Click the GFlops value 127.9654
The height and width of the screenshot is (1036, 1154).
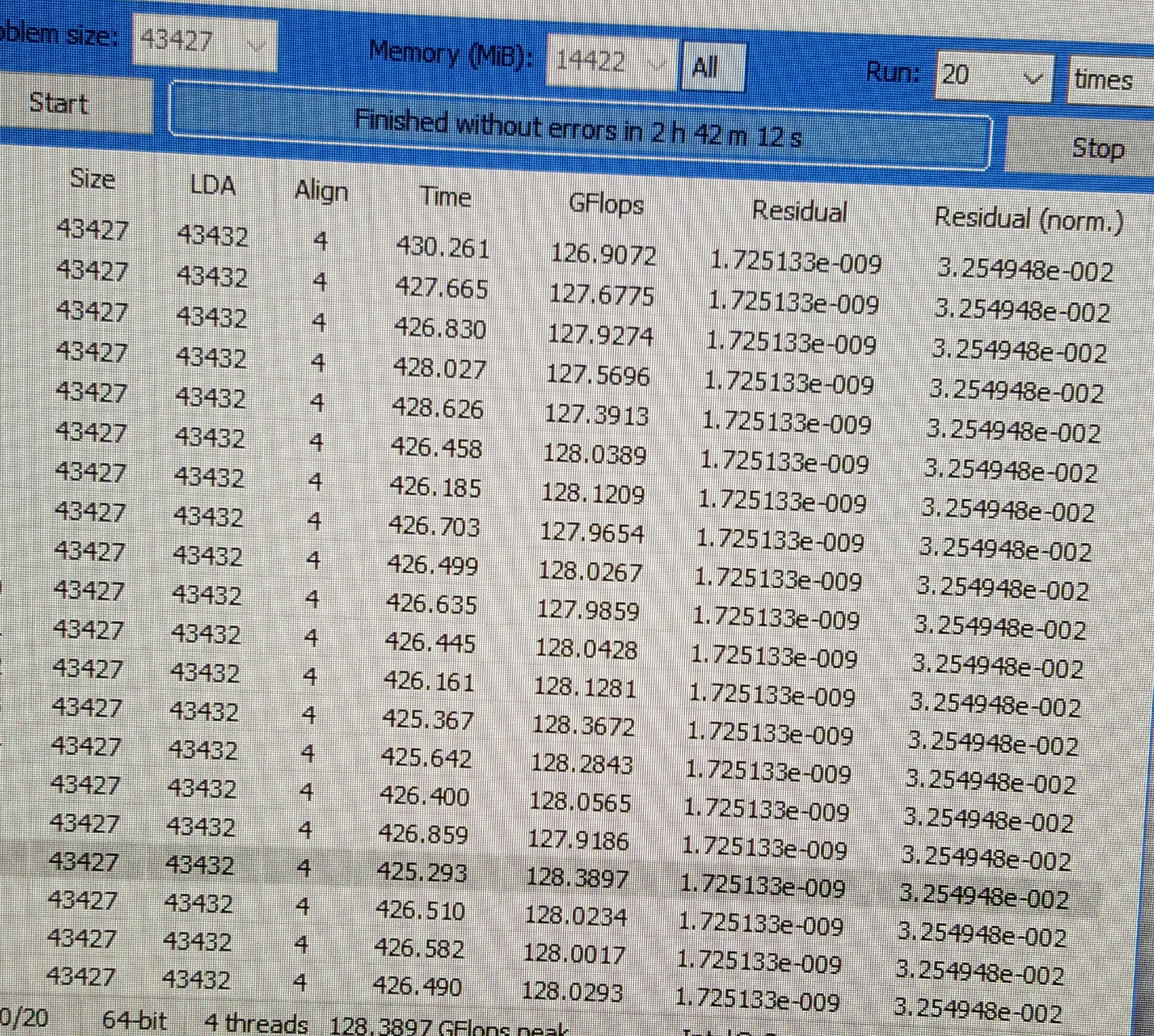pos(592,533)
